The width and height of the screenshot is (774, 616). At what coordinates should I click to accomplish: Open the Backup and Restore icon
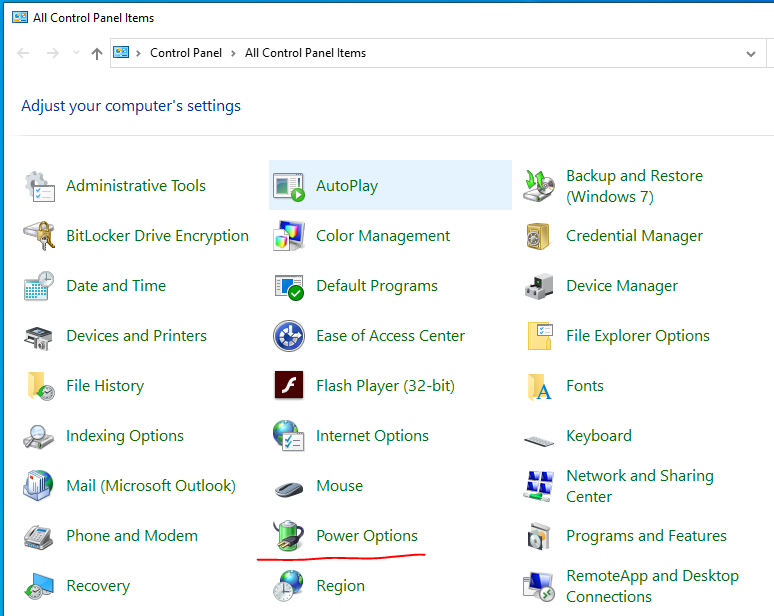pyautogui.click(x=539, y=186)
